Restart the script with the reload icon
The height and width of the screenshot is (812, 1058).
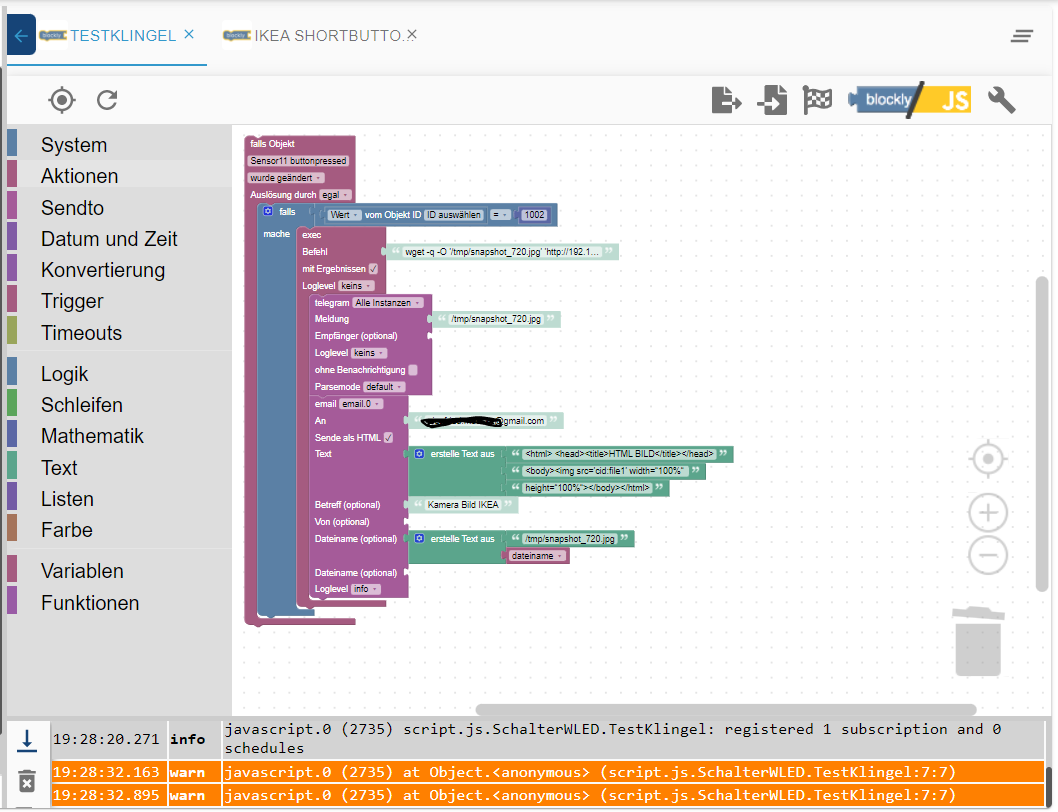pyautogui.click(x=107, y=100)
